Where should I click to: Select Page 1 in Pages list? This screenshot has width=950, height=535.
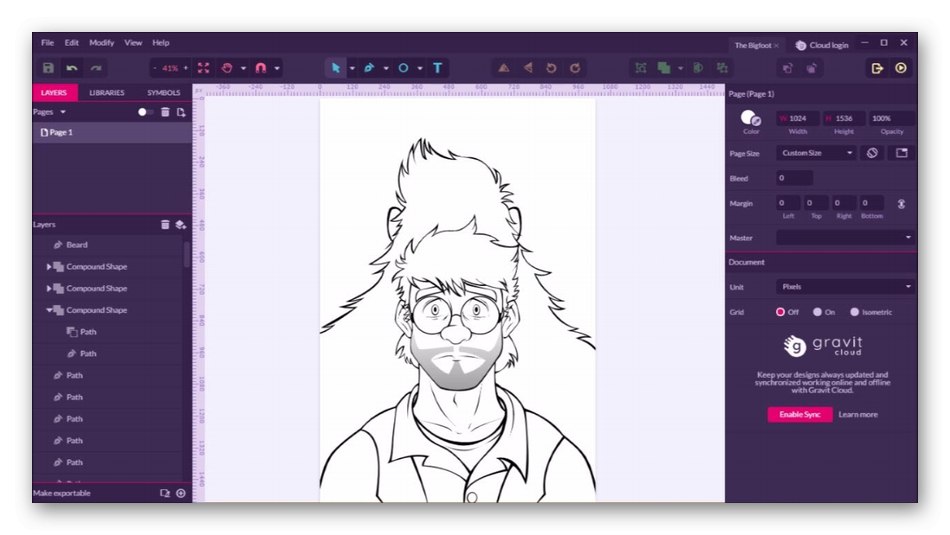112,132
